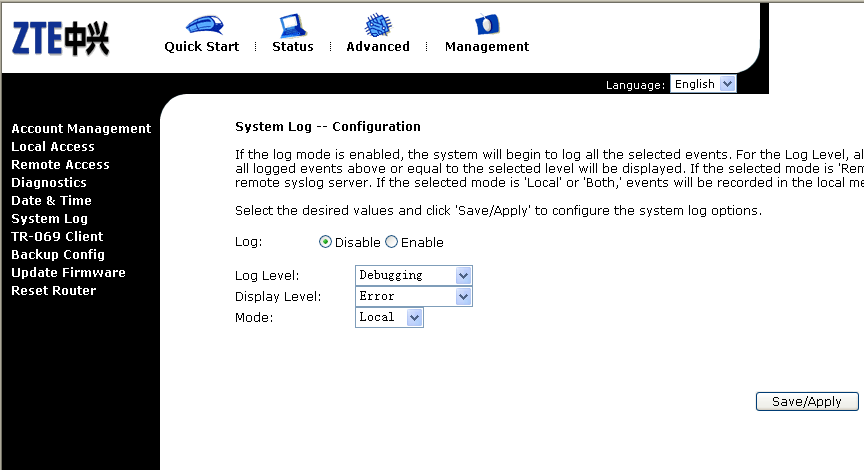864x470 pixels.
Task: Open the Quick Start menu label
Action: click(x=202, y=47)
